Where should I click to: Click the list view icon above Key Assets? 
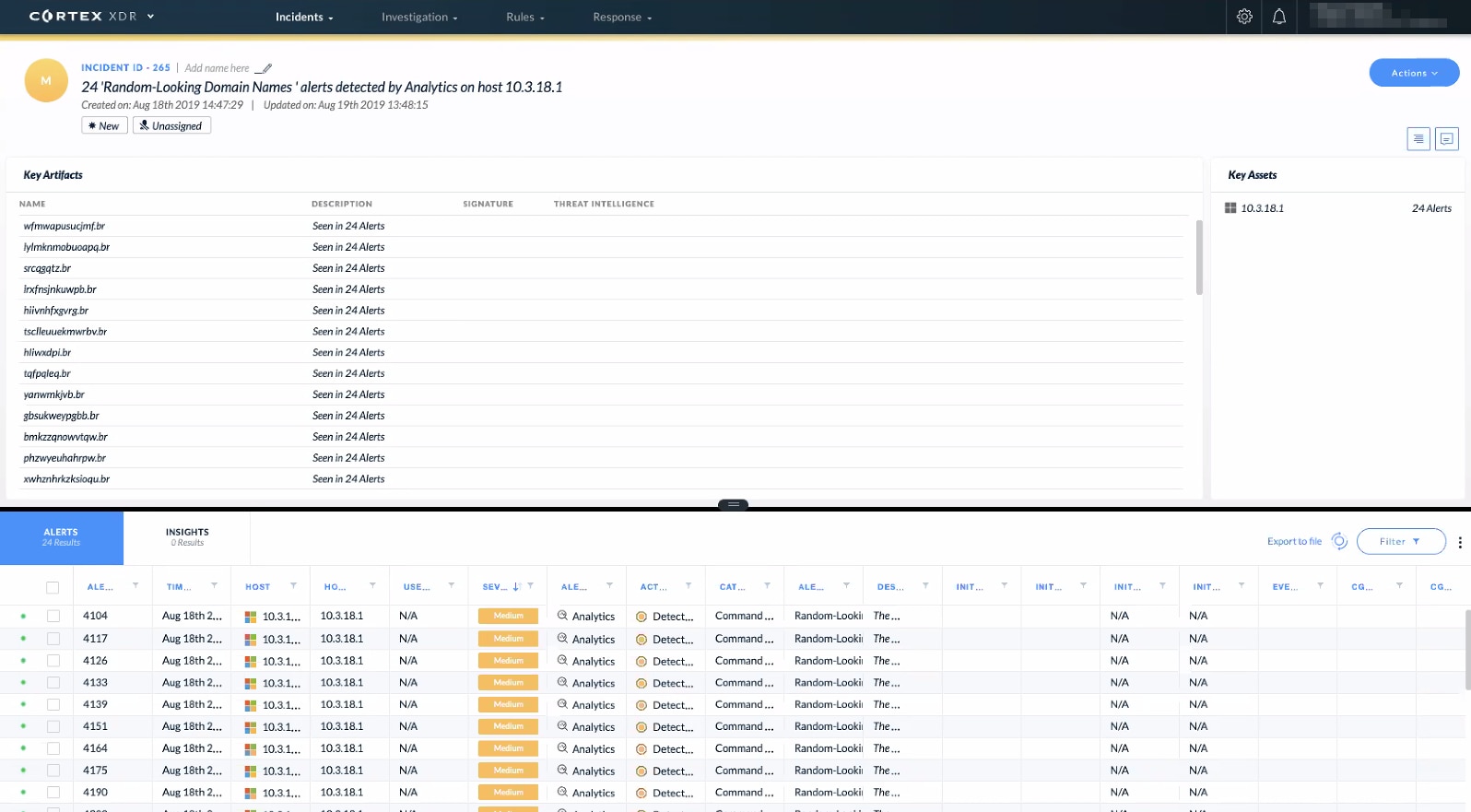point(1418,139)
